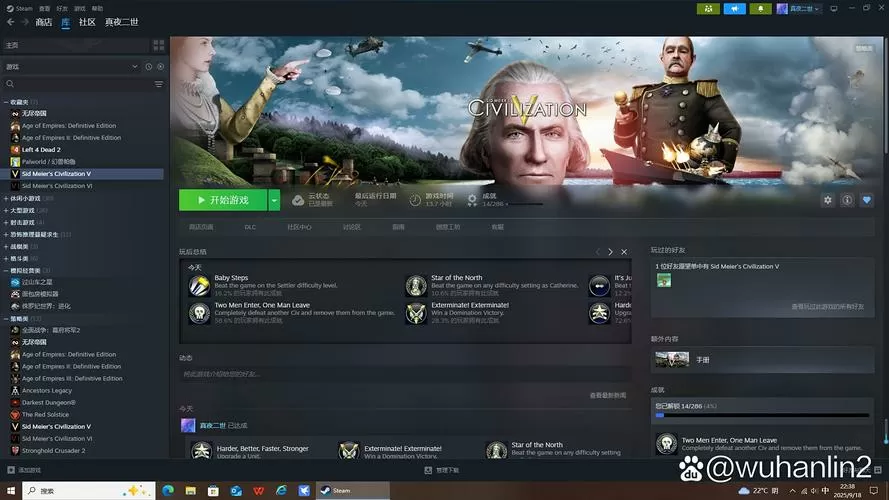This screenshot has width=889, height=500.
Task: Toggle favorite heart icon
Action: 866,200
